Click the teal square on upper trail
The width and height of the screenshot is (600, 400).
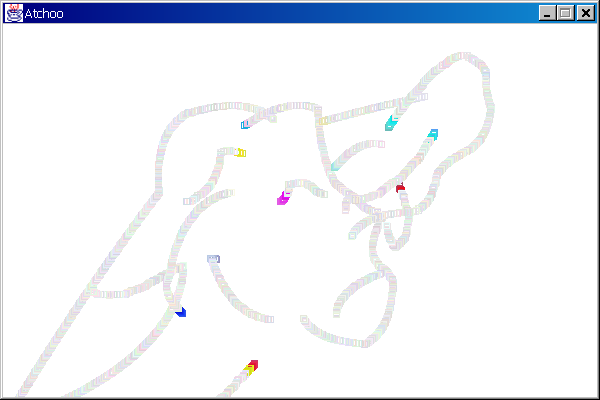[x=390, y=124]
